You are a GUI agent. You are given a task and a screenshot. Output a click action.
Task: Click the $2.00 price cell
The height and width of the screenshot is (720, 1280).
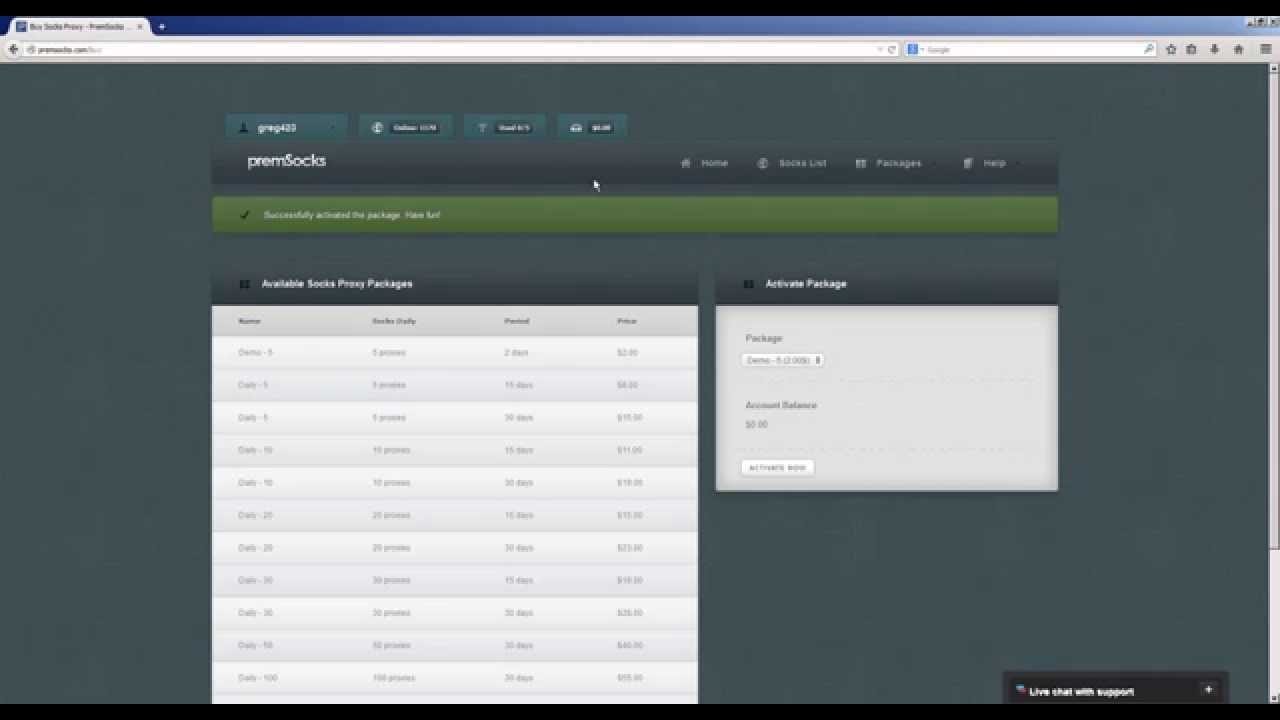(627, 353)
